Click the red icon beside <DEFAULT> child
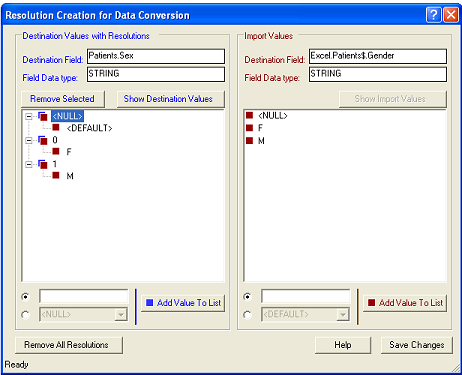 pos(56,128)
